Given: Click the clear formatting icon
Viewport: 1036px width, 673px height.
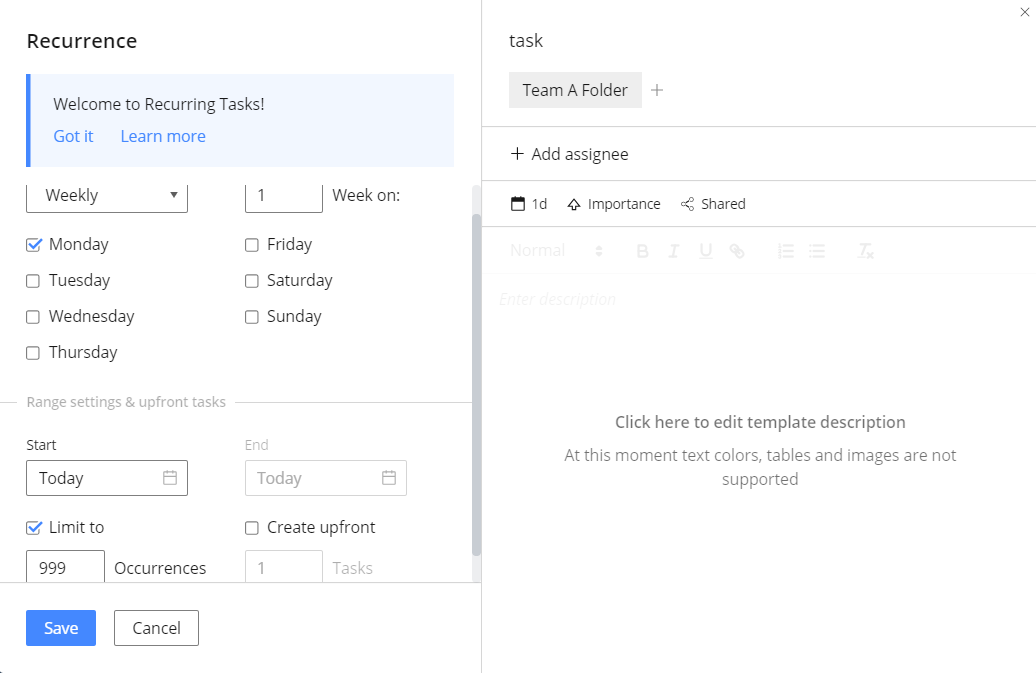Looking at the screenshot, I should pos(866,251).
